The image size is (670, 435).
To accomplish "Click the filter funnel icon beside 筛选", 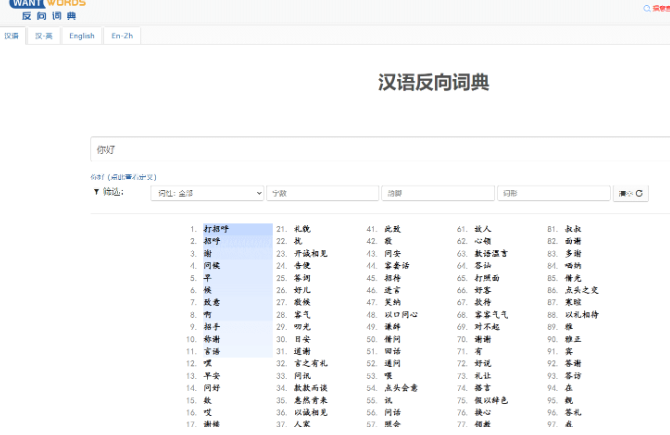I will pyautogui.click(x=96, y=192).
